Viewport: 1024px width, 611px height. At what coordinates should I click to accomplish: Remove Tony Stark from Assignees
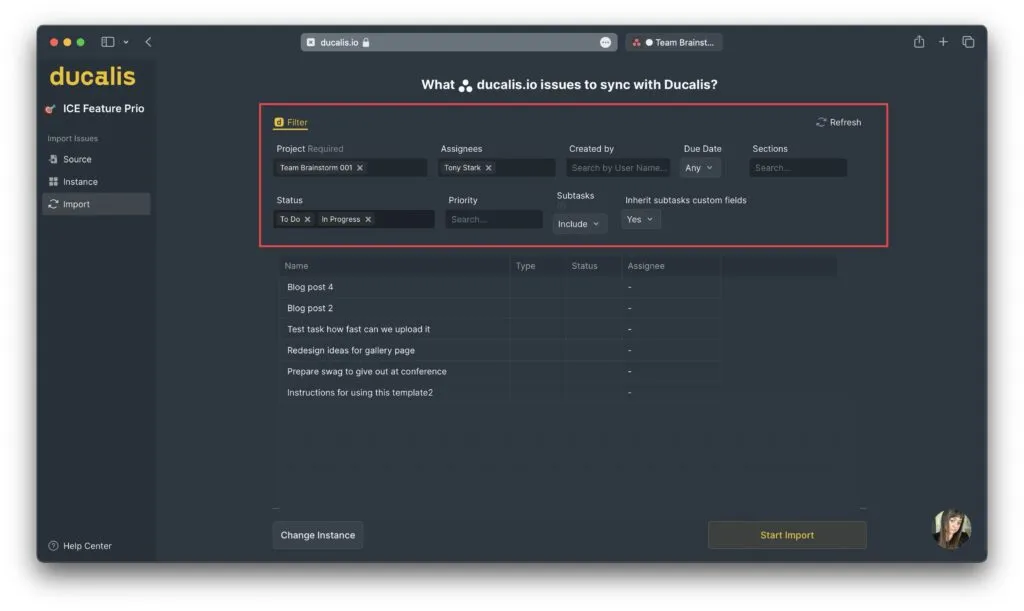[x=488, y=168]
